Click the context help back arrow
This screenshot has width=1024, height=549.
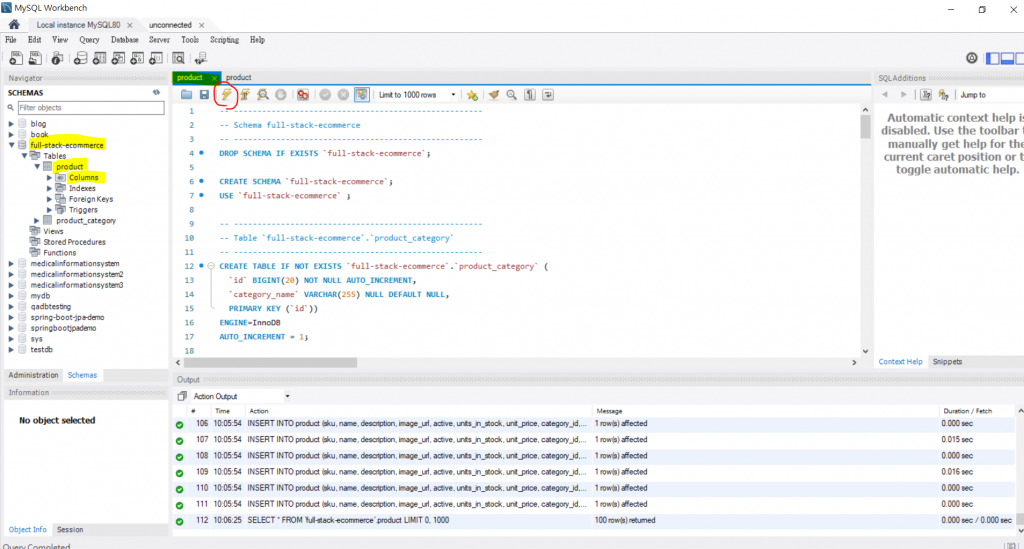click(x=885, y=95)
